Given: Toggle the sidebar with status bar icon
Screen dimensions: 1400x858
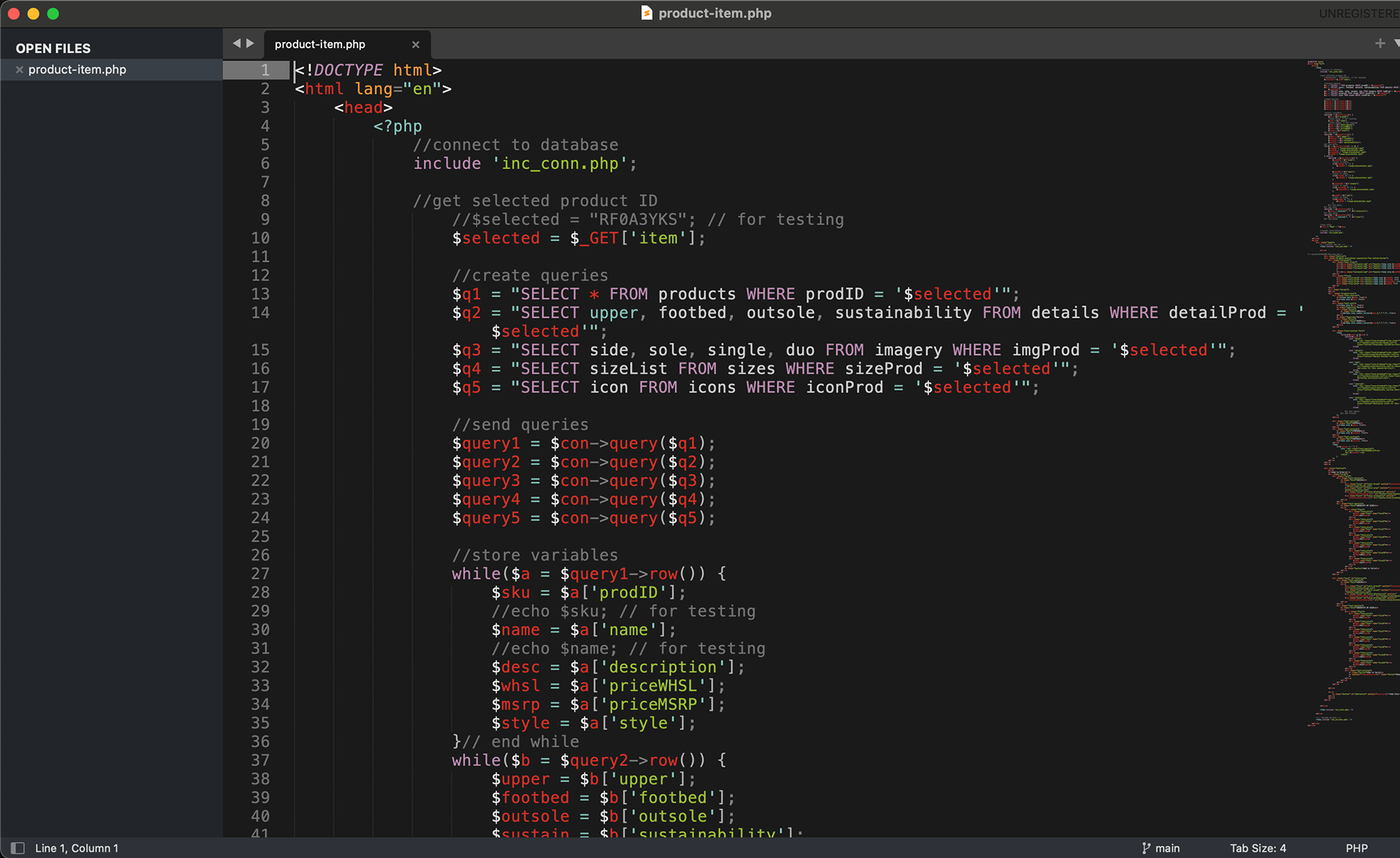Looking at the screenshot, I should coord(18,848).
